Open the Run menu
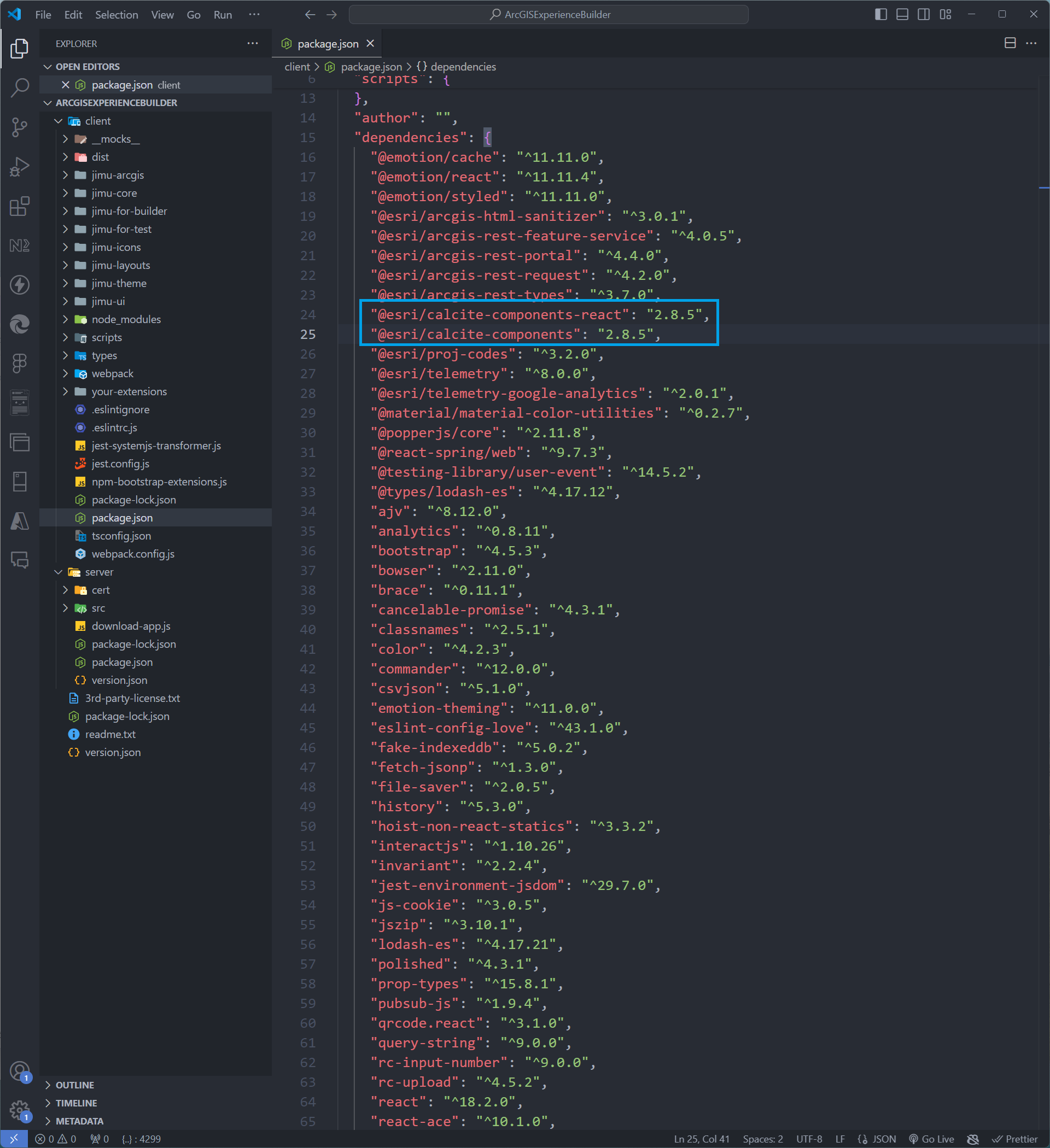This screenshot has width=1050, height=1148. pos(222,14)
